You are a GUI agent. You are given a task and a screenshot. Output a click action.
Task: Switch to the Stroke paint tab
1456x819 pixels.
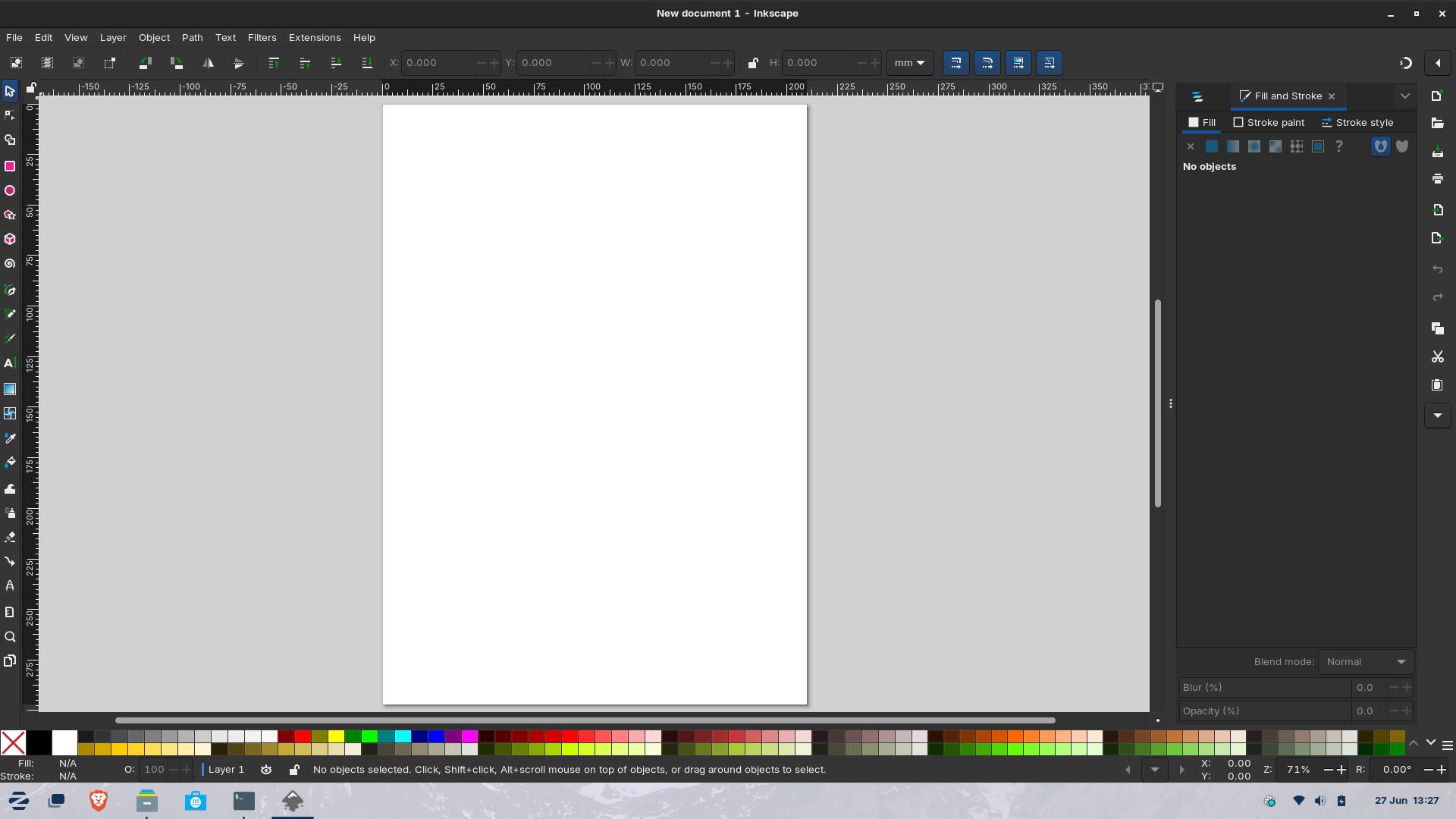(1269, 122)
